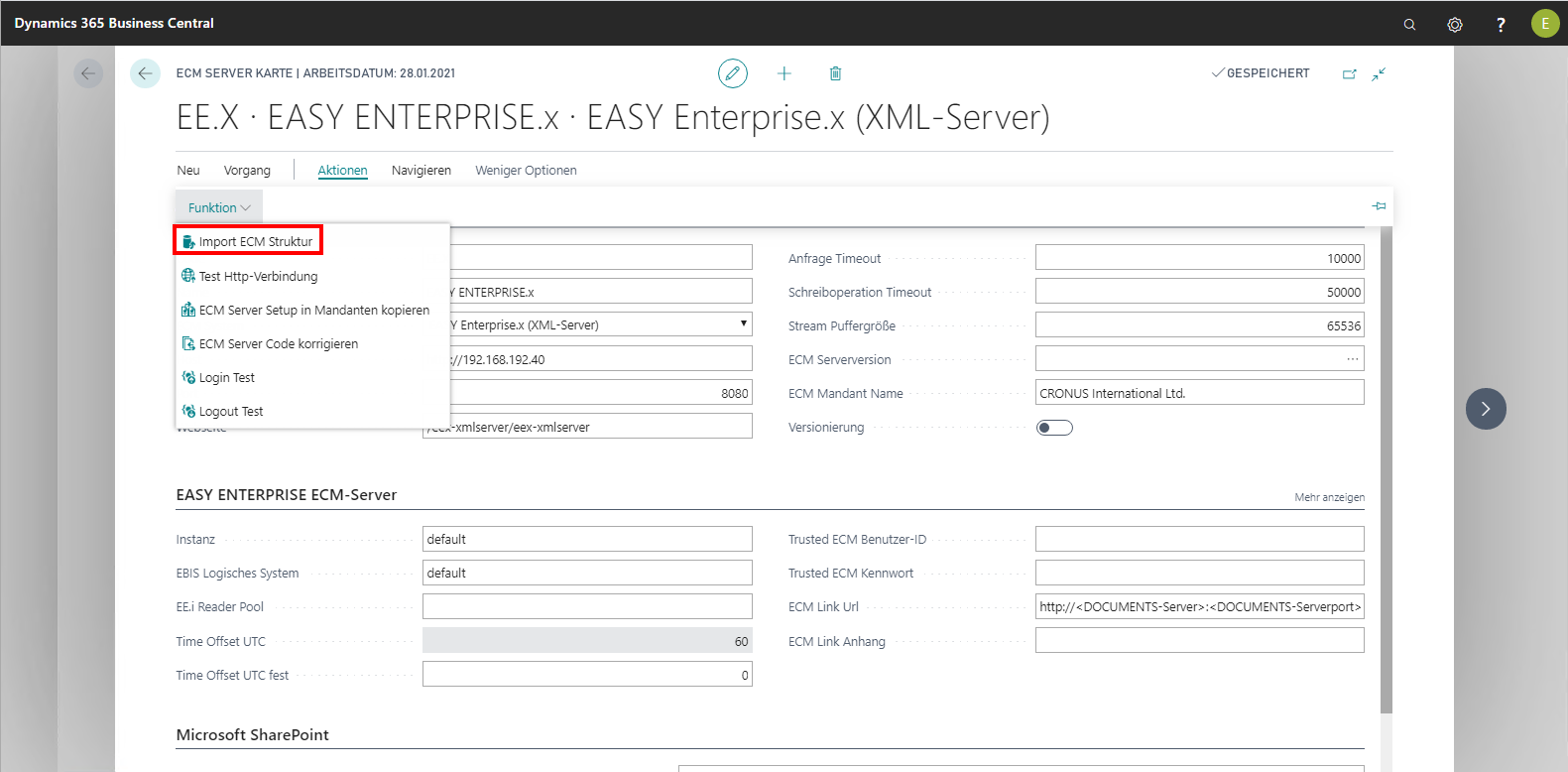Open the help question mark icon

[x=1501, y=24]
